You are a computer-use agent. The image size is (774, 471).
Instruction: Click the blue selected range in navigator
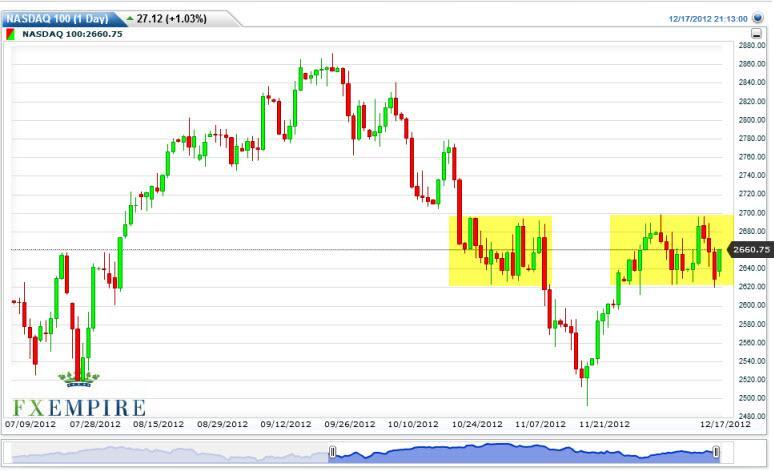[x=520, y=454]
